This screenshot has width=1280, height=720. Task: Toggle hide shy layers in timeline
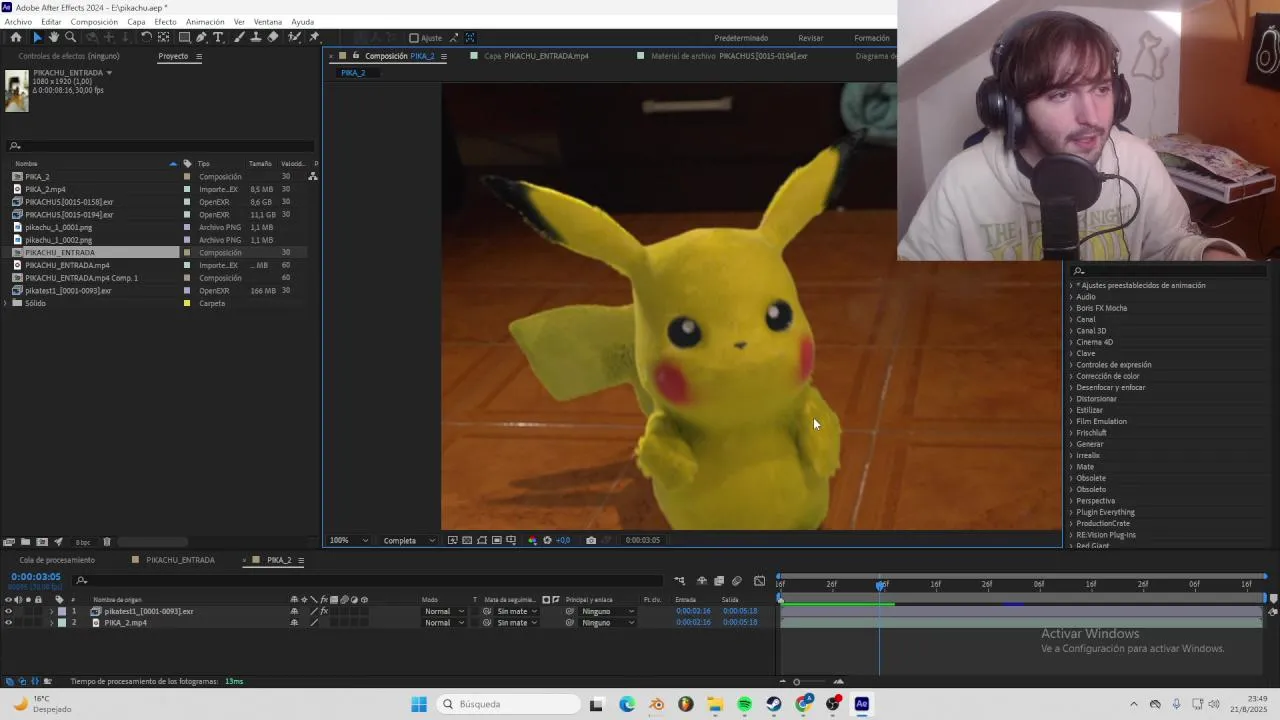point(702,581)
